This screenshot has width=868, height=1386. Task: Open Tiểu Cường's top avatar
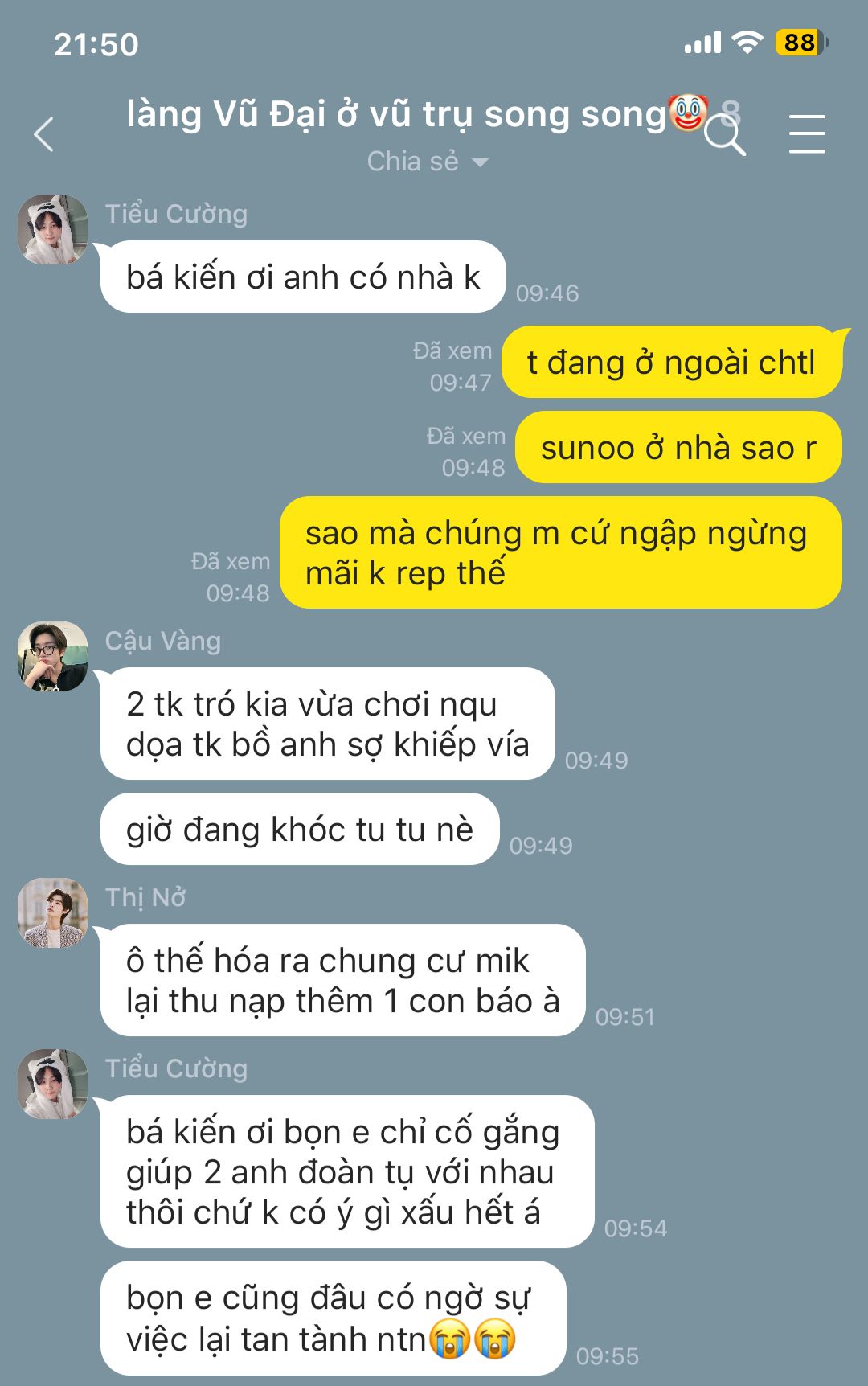click(53, 229)
